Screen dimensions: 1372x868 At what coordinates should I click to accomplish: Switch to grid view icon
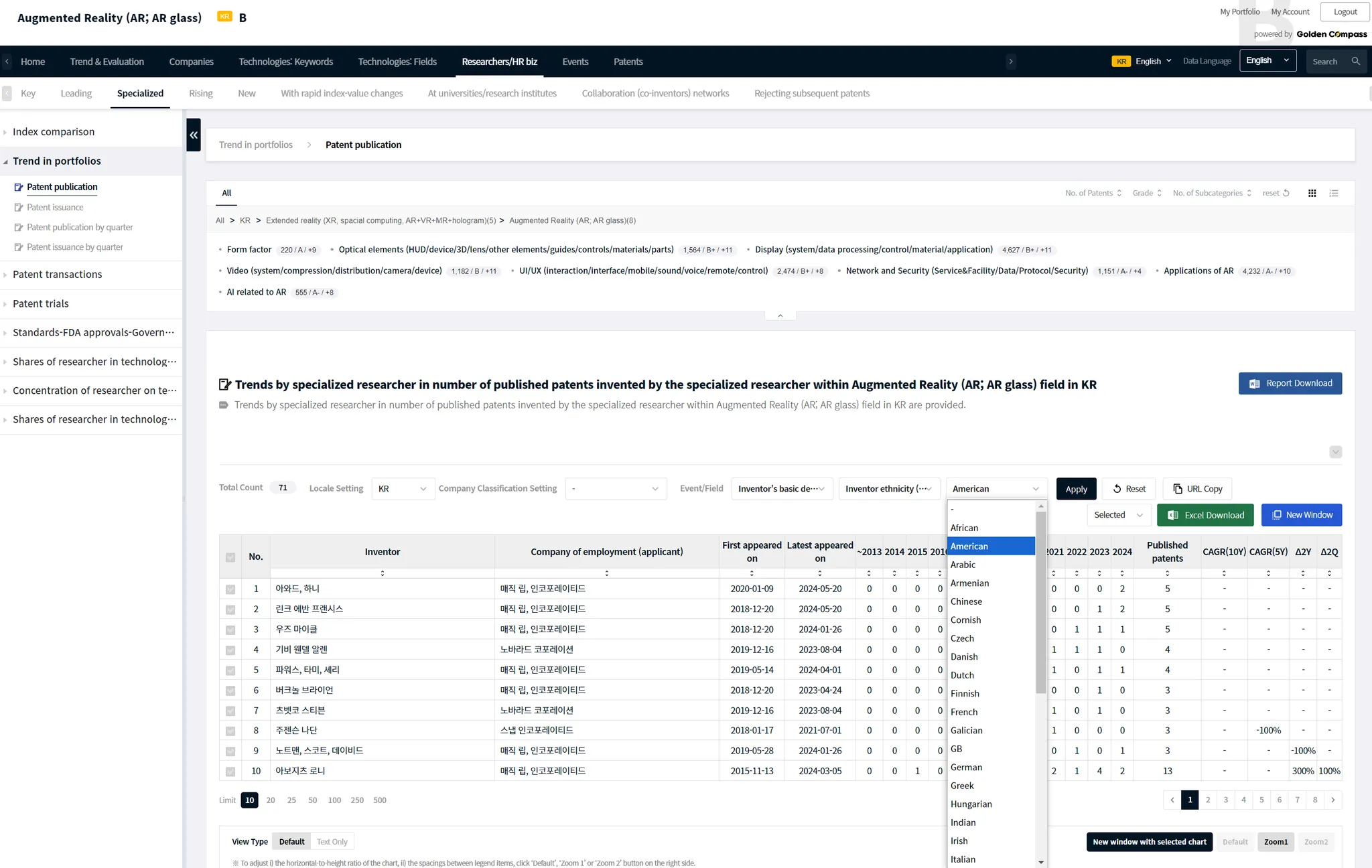click(1312, 193)
